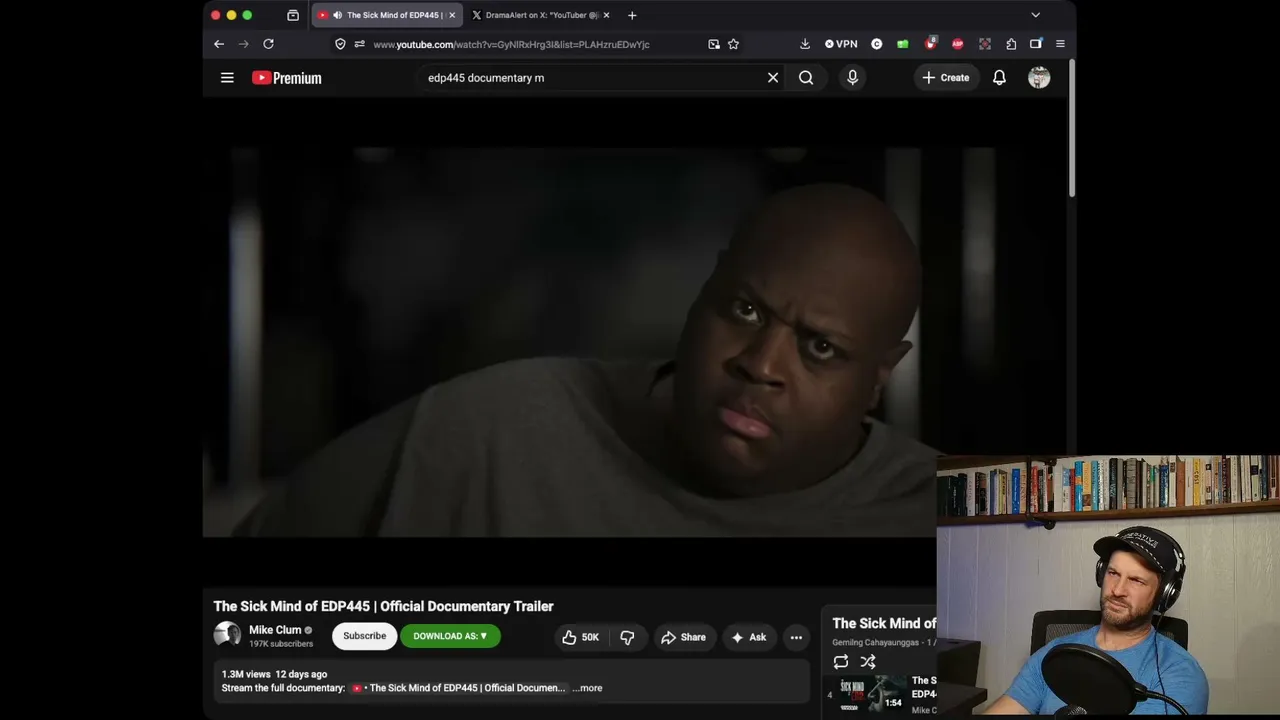Go forward in browser history
The image size is (1280, 720).
(243, 44)
